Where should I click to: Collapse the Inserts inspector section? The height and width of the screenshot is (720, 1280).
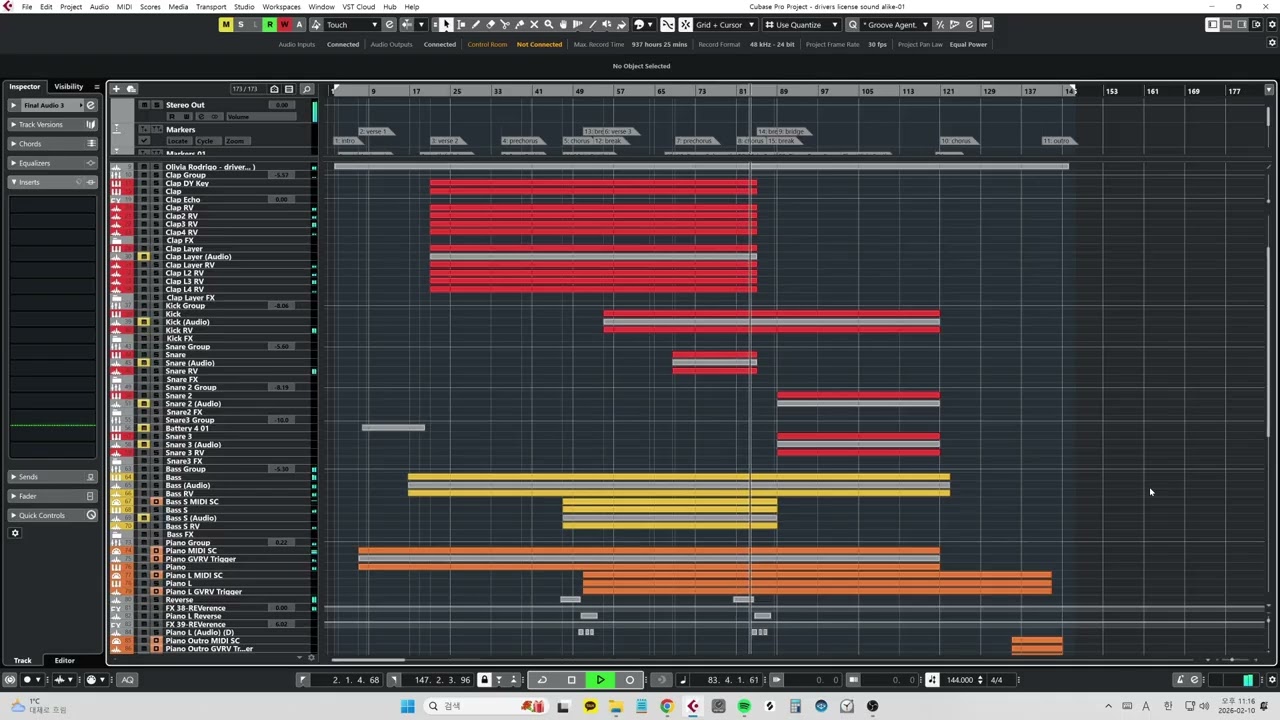pyautogui.click(x=13, y=182)
